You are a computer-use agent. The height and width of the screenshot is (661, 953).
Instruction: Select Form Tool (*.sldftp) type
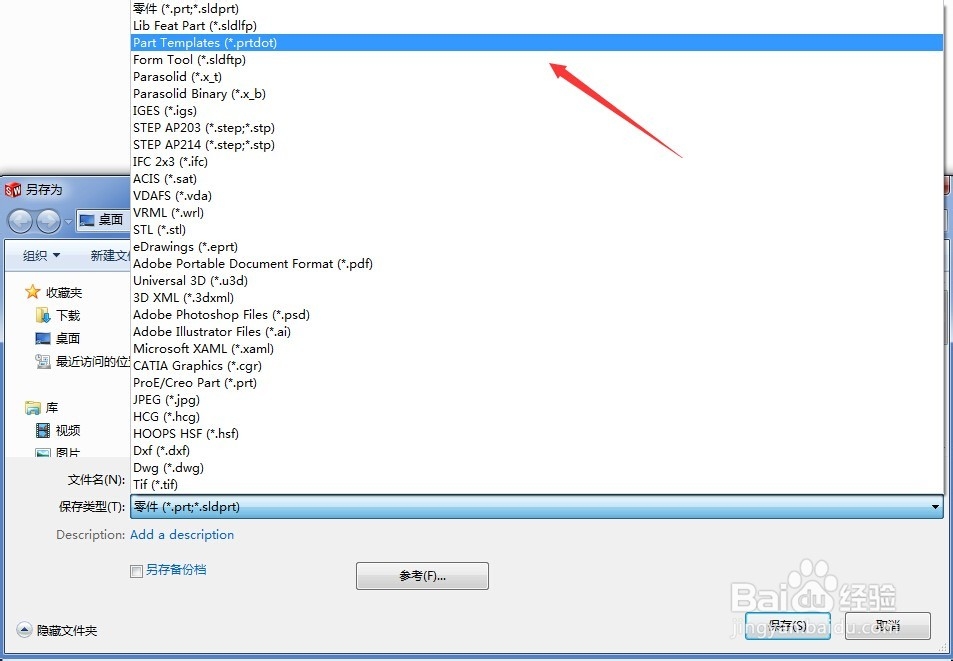pyautogui.click(x=537, y=60)
